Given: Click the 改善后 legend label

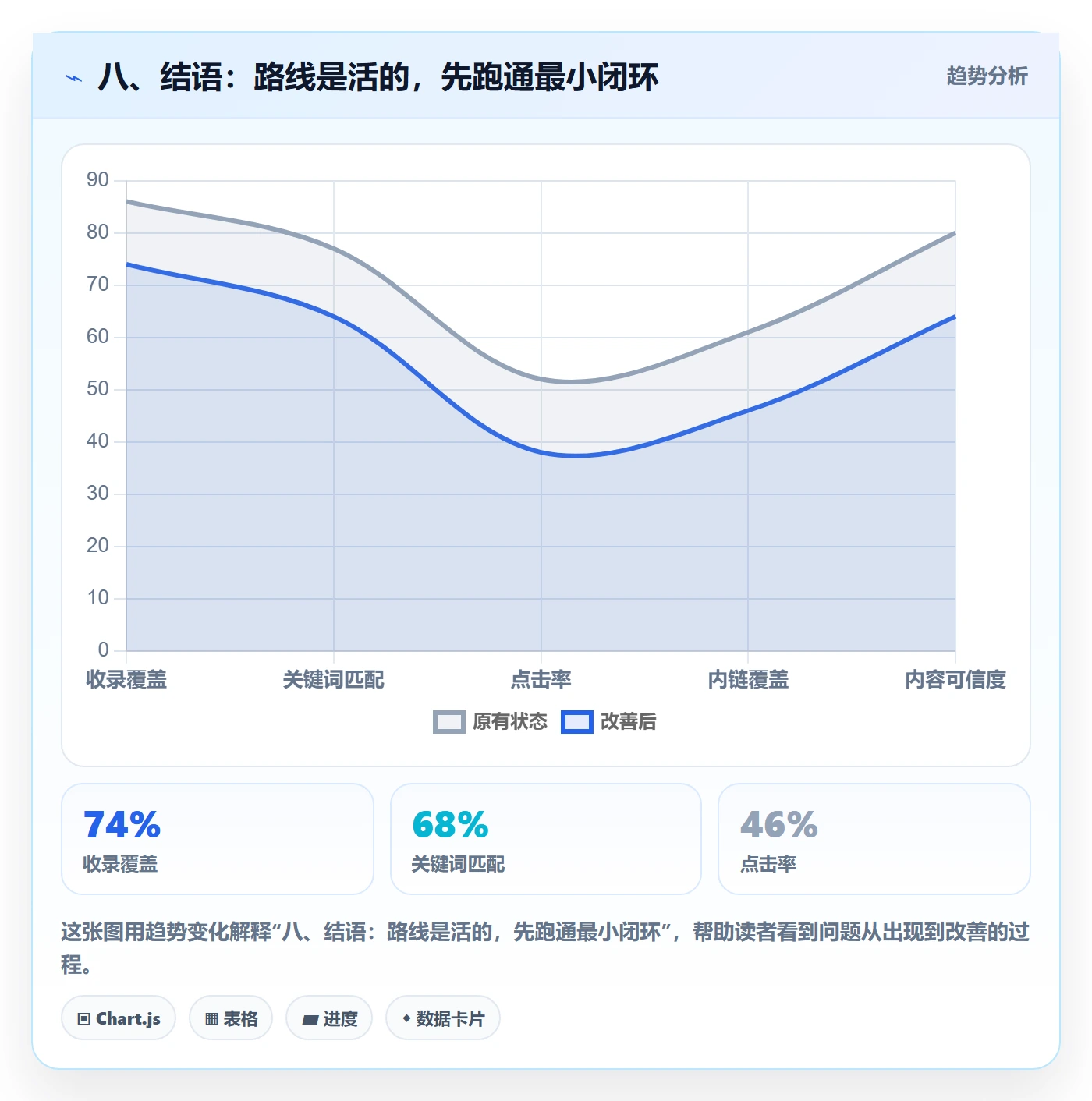Looking at the screenshot, I should (x=629, y=722).
